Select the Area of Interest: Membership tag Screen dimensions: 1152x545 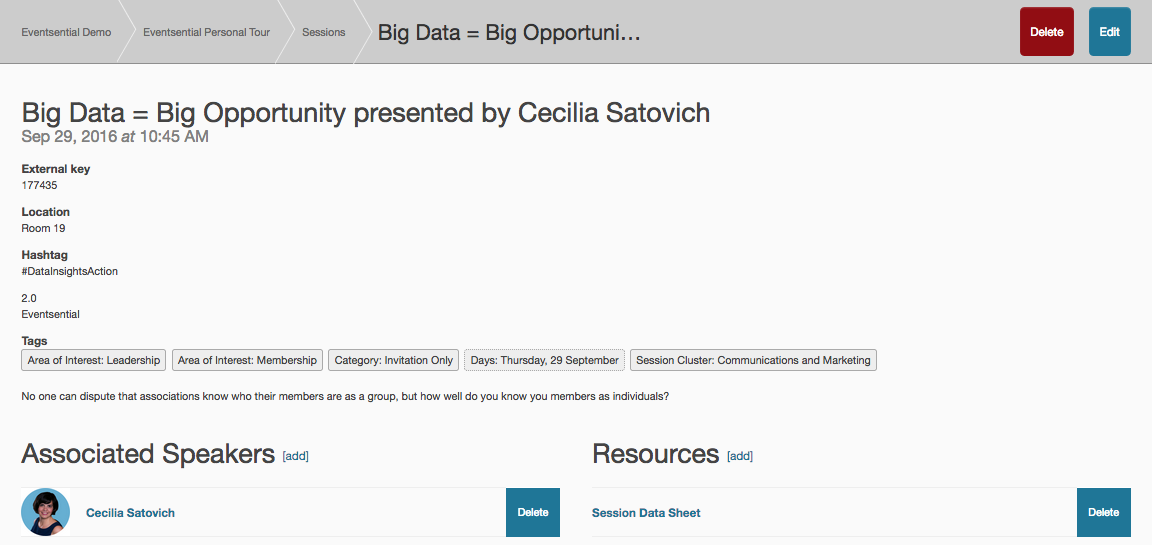pyautogui.click(x=247, y=360)
